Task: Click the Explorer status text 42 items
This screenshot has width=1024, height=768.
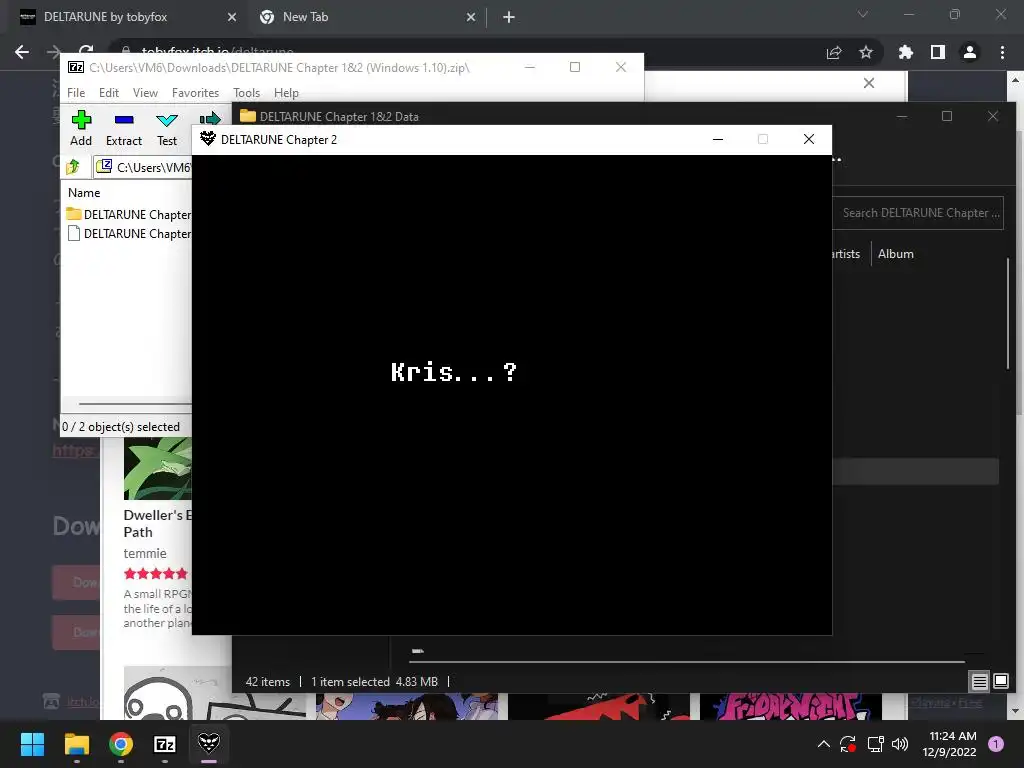Action: pyautogui.click(x=267, y=682)
